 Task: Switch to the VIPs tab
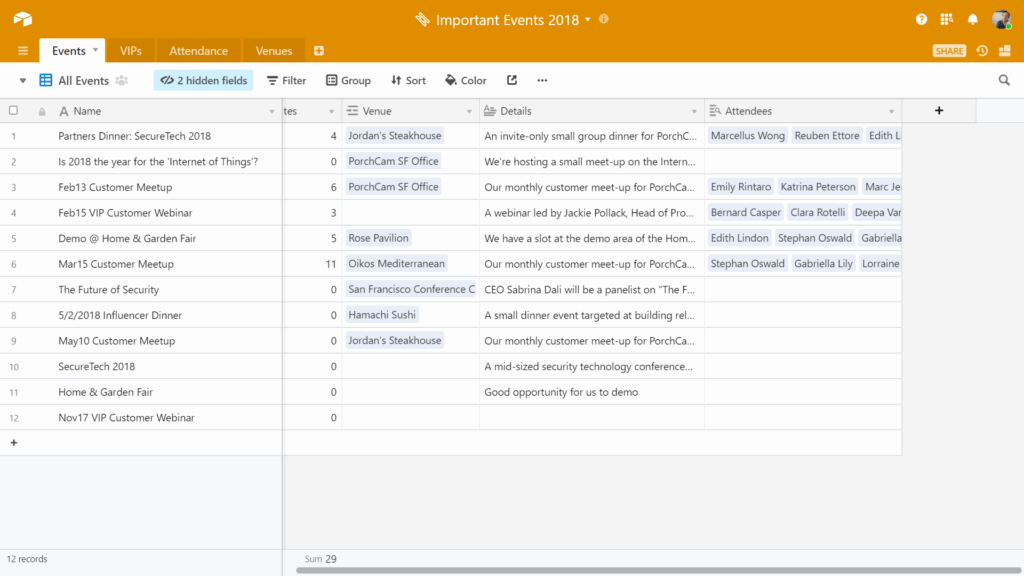coord(131,51)
